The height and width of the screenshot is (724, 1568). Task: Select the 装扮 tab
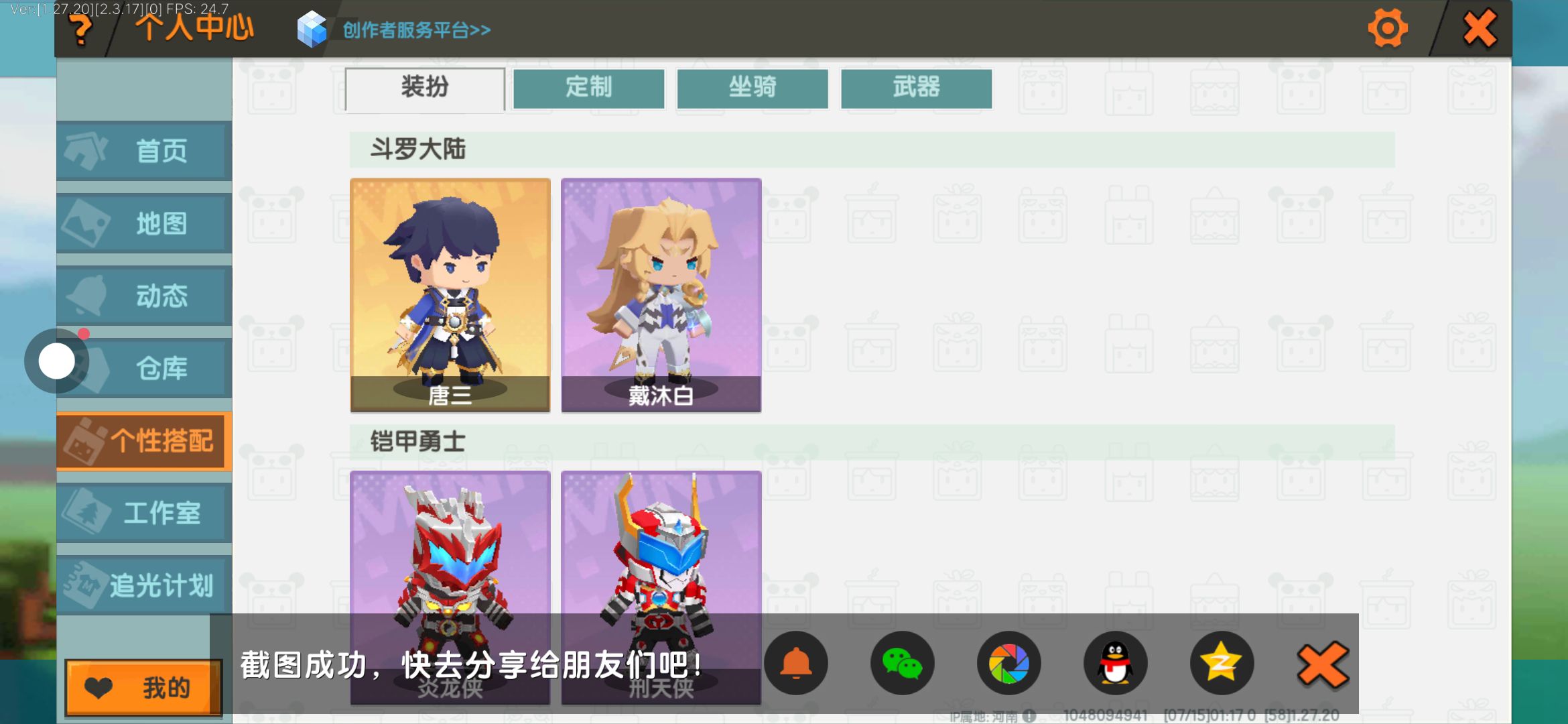tap(425, 88)
